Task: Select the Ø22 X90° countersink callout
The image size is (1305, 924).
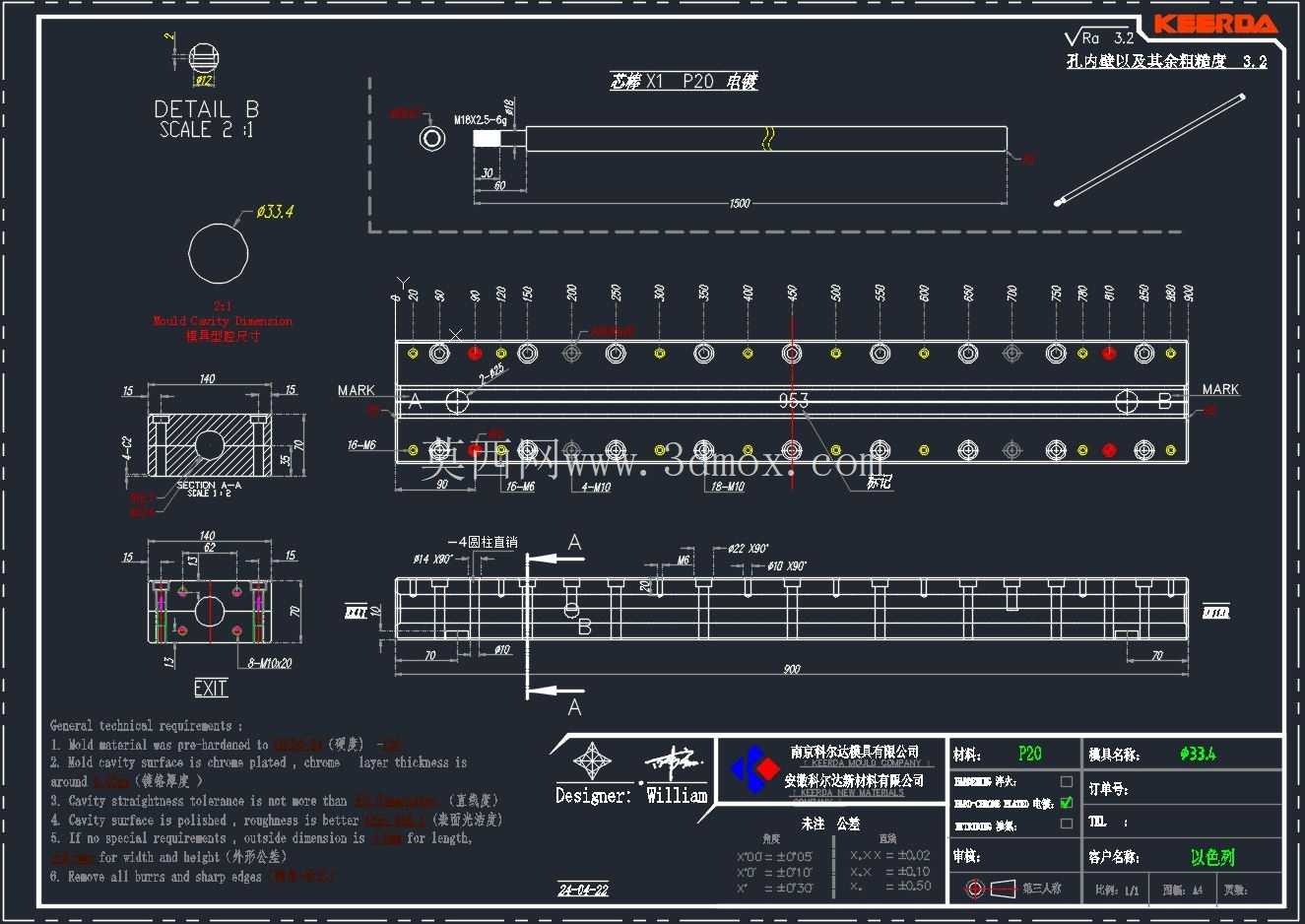Action: pyautogui.click(x=750, y=549)
